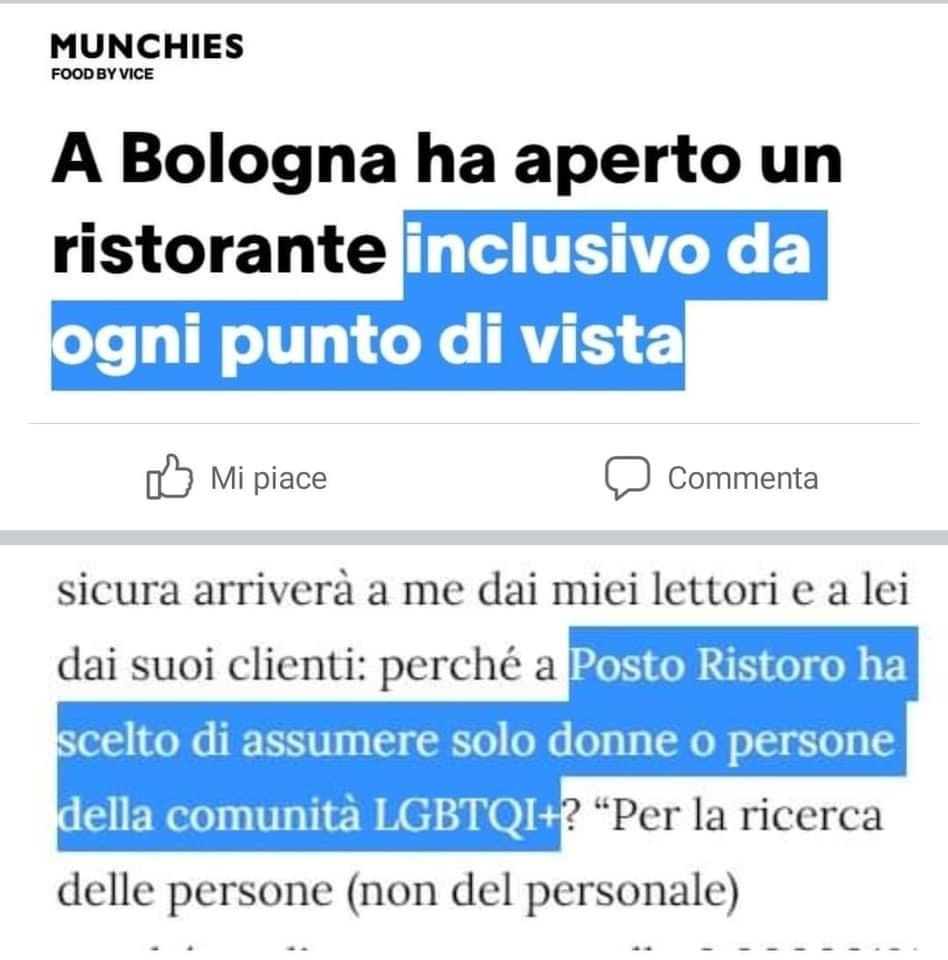Click the 'FOOD BY VICE' subtitle
The height and width of the screenshot is (960, 948).
pos(102,74)
